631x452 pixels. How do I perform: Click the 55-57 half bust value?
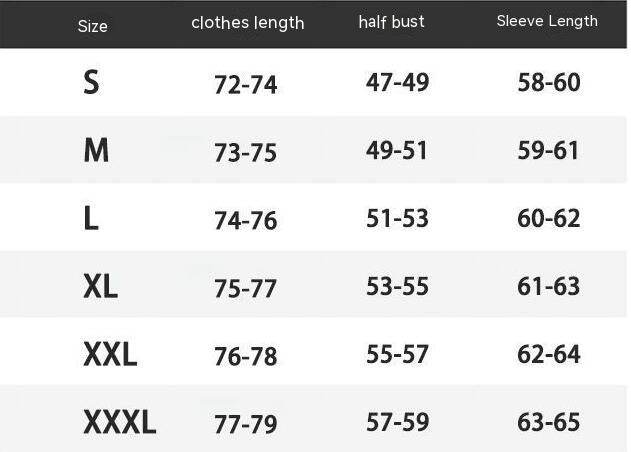pos(397,354)
